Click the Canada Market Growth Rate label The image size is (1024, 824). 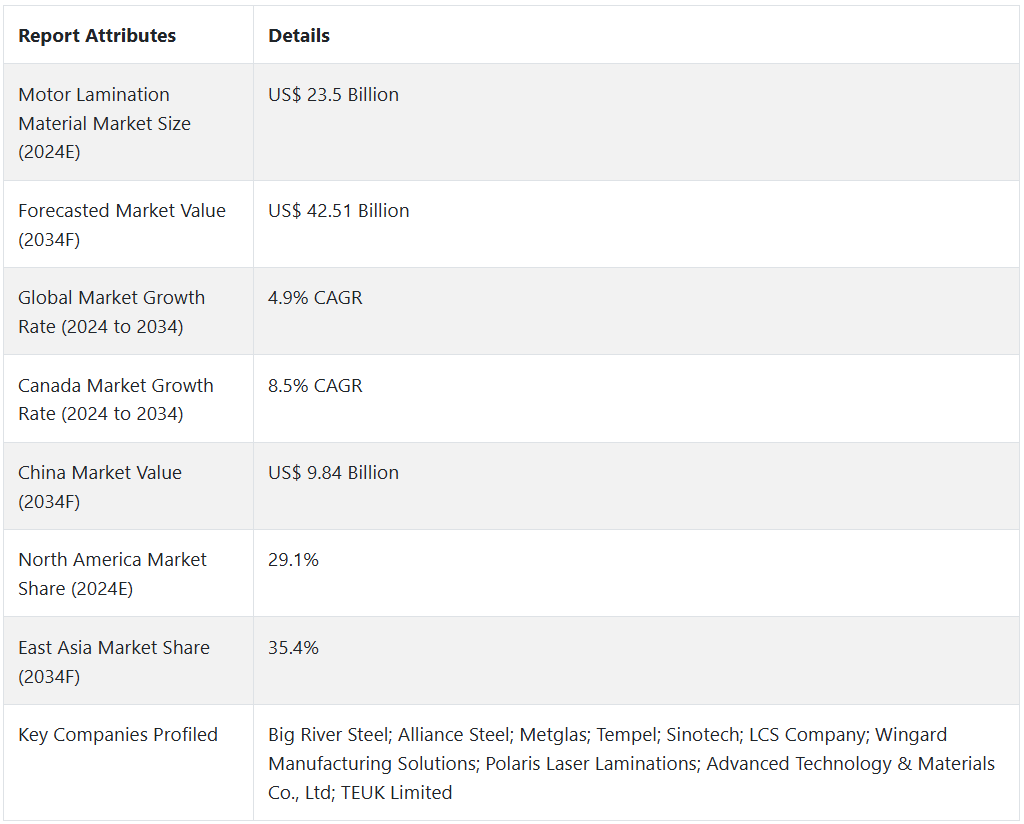point(115,399)
